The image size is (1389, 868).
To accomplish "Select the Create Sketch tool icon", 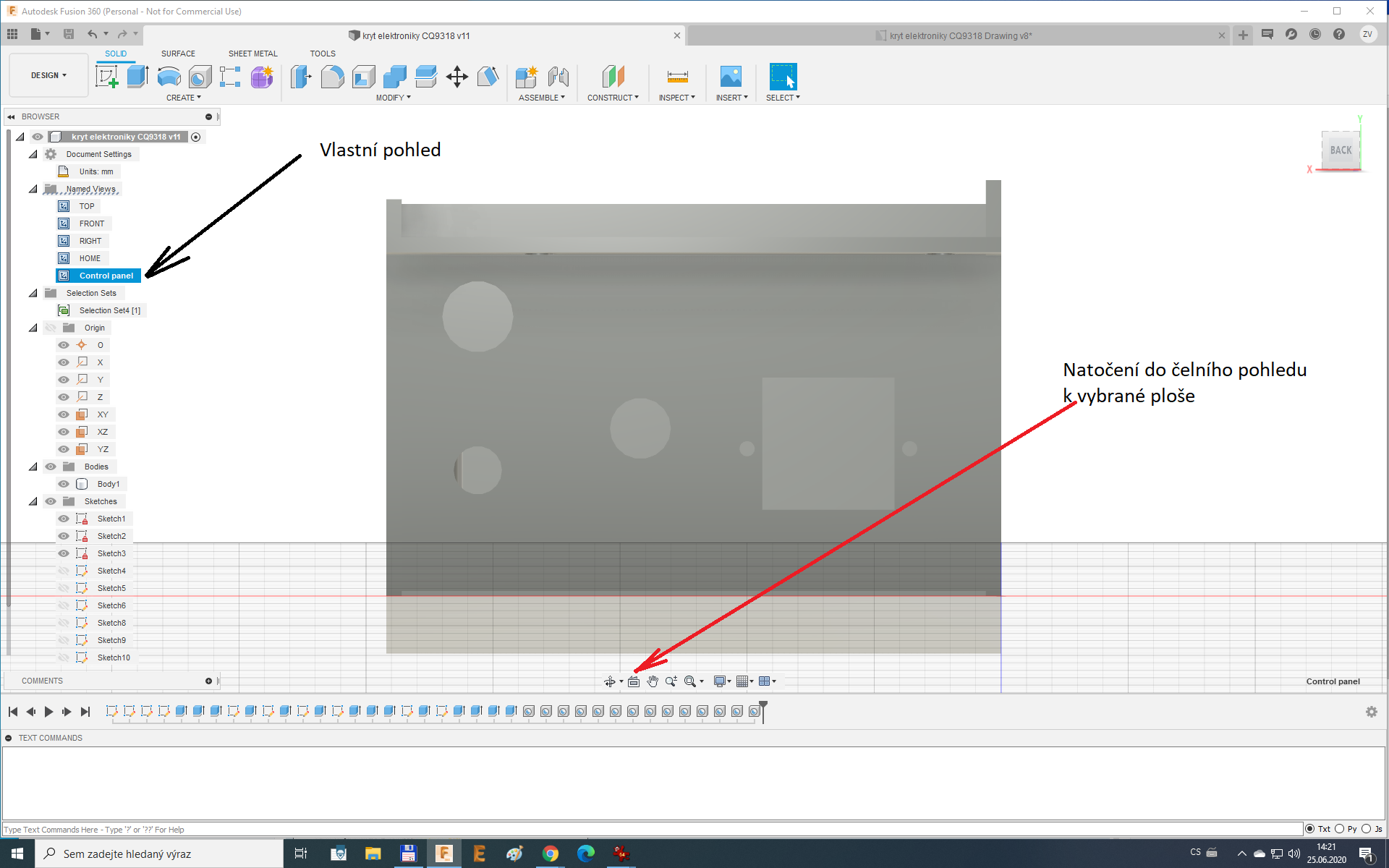I will point(106,76).
